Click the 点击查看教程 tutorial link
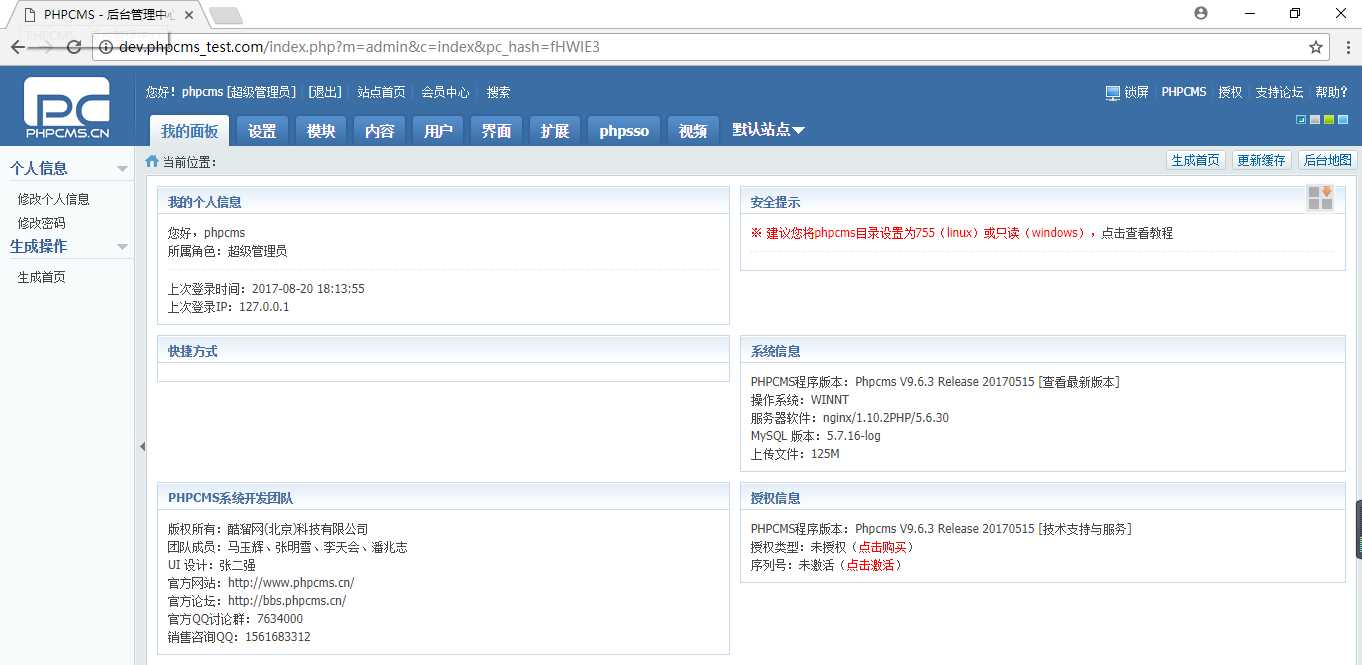This screenshot has height=665, width=1362. (1137, 233)
